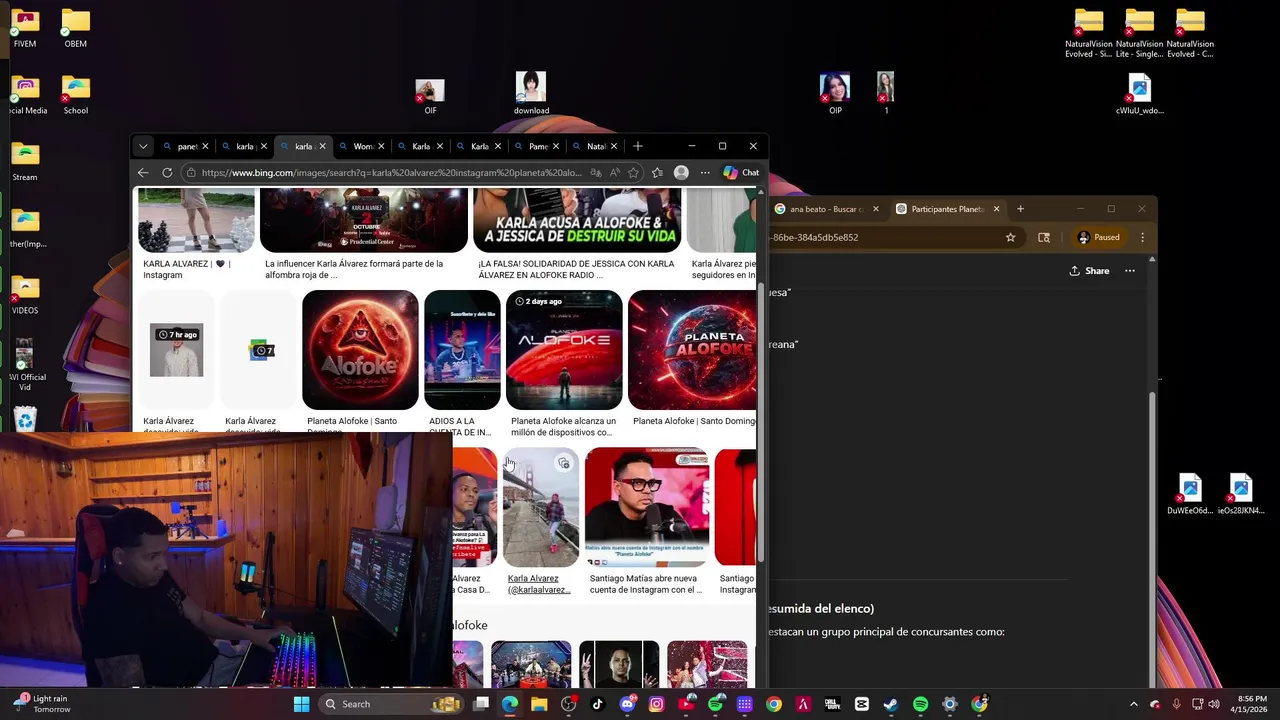Viewport: 1280px width, 720px height.
Task: Show hidden system tray icons chevron
Action: pos(1133,704)
